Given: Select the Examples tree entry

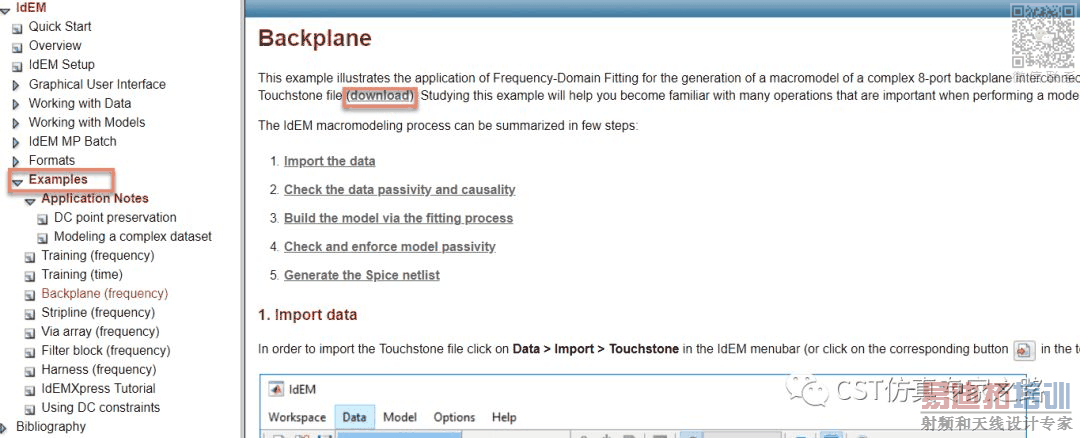Looking at the screenshot, I should pyautogui.click(x=58, y=179).
